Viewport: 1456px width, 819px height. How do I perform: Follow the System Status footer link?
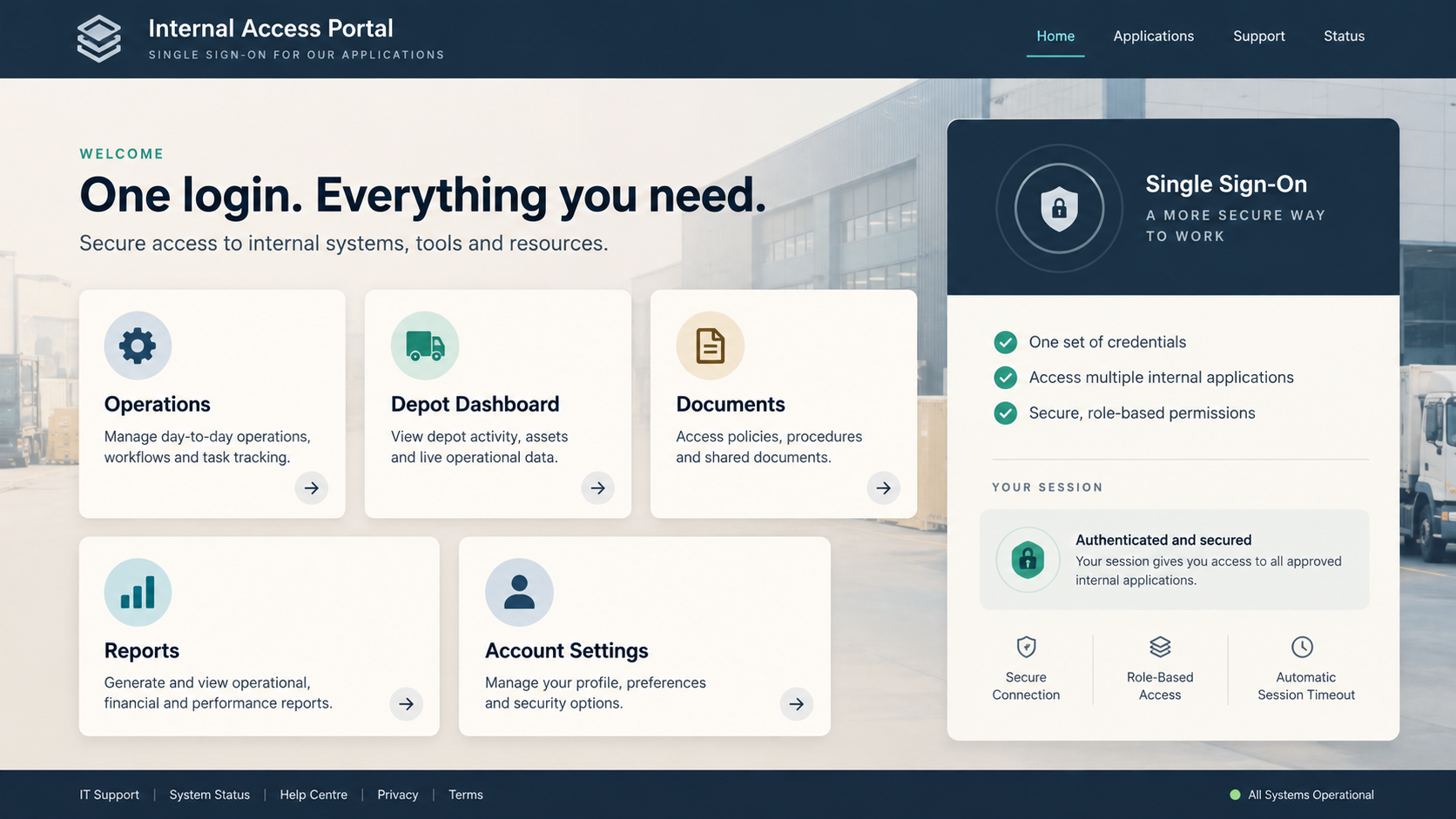coord(210,795)
